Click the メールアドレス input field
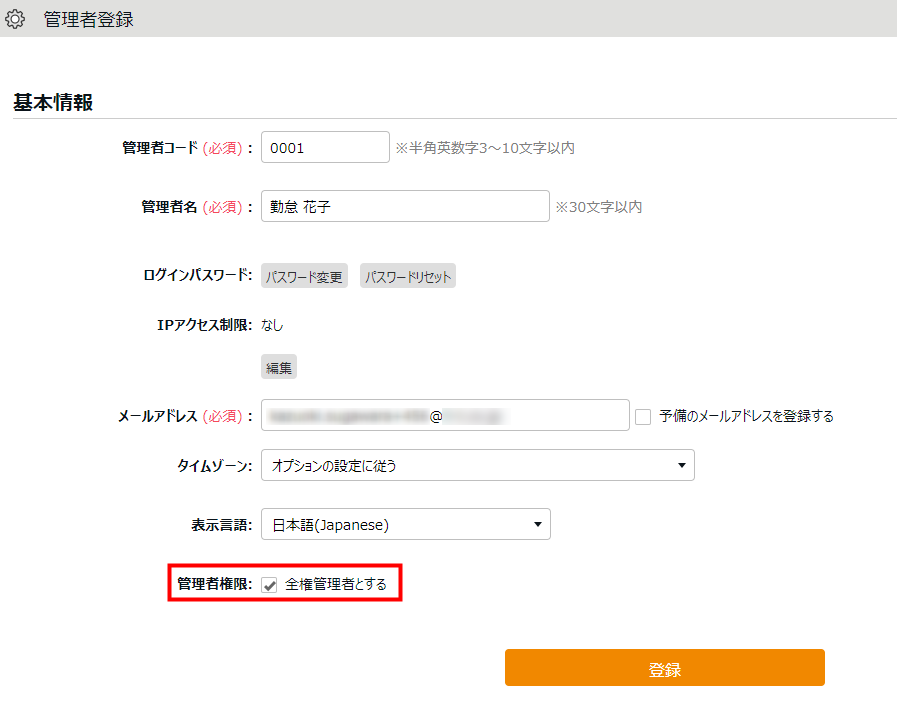 click(445, 416)
